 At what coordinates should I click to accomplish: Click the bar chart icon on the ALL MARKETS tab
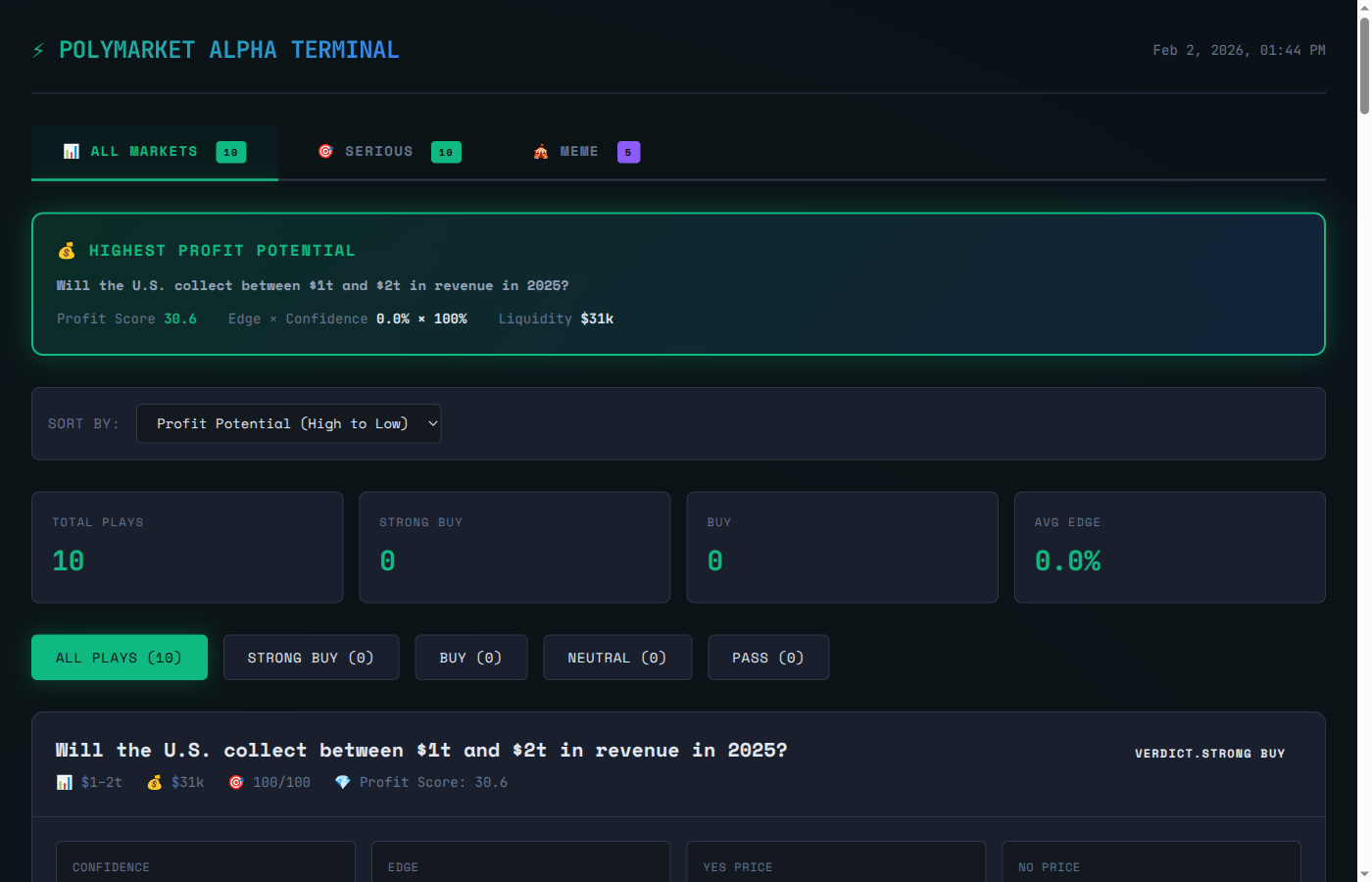70,151
